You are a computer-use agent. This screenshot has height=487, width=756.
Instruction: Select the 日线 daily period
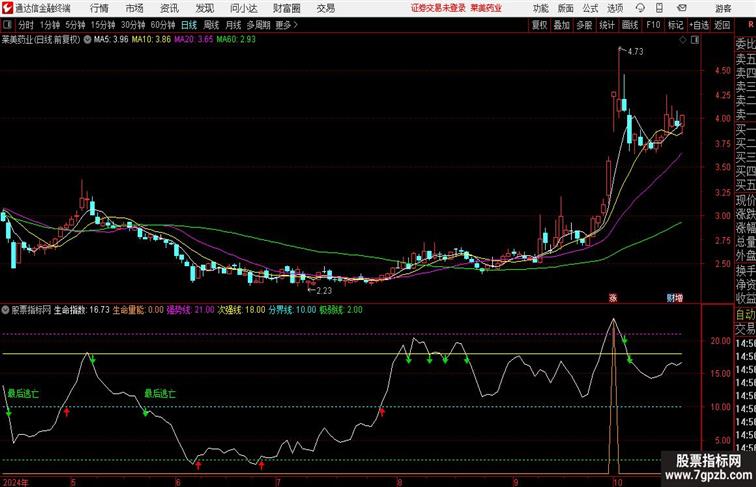[189, 25]
